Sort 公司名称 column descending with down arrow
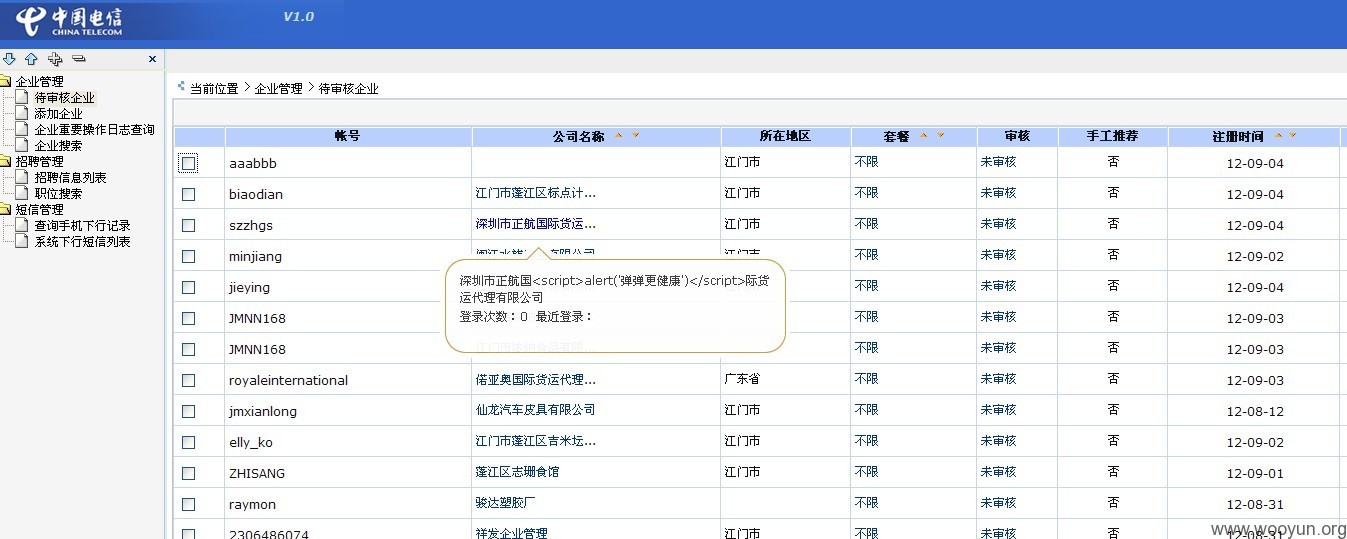Viewport: 1347px width, 539px height. [x=635, y=135]
